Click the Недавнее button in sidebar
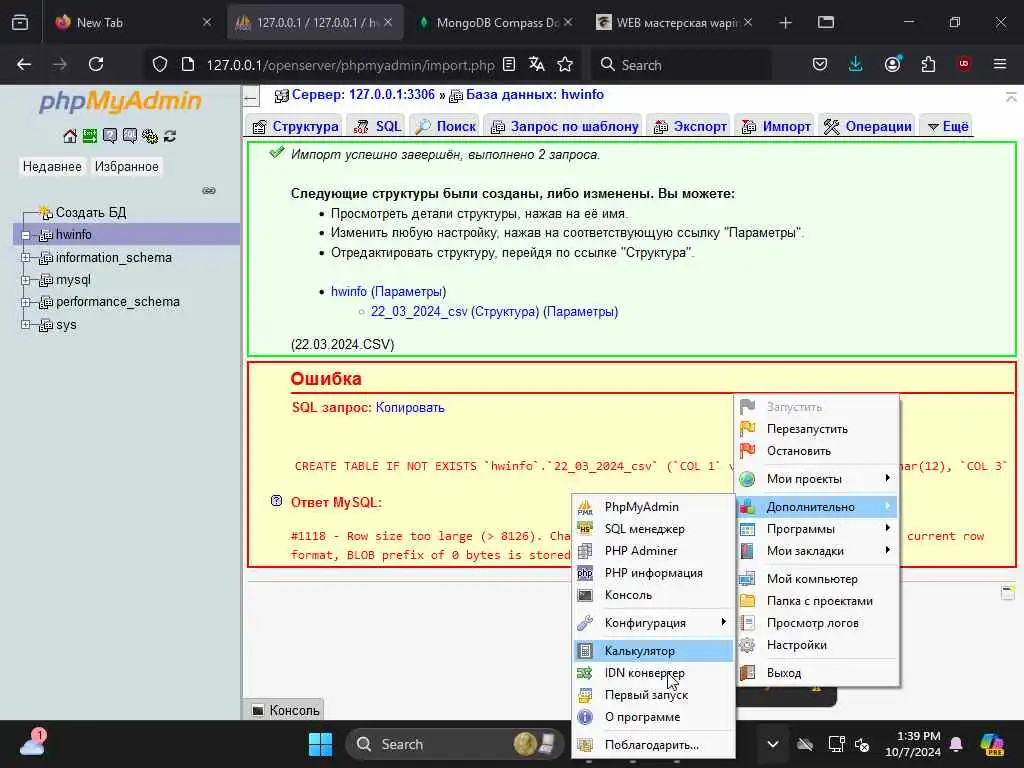 [52, 167]
